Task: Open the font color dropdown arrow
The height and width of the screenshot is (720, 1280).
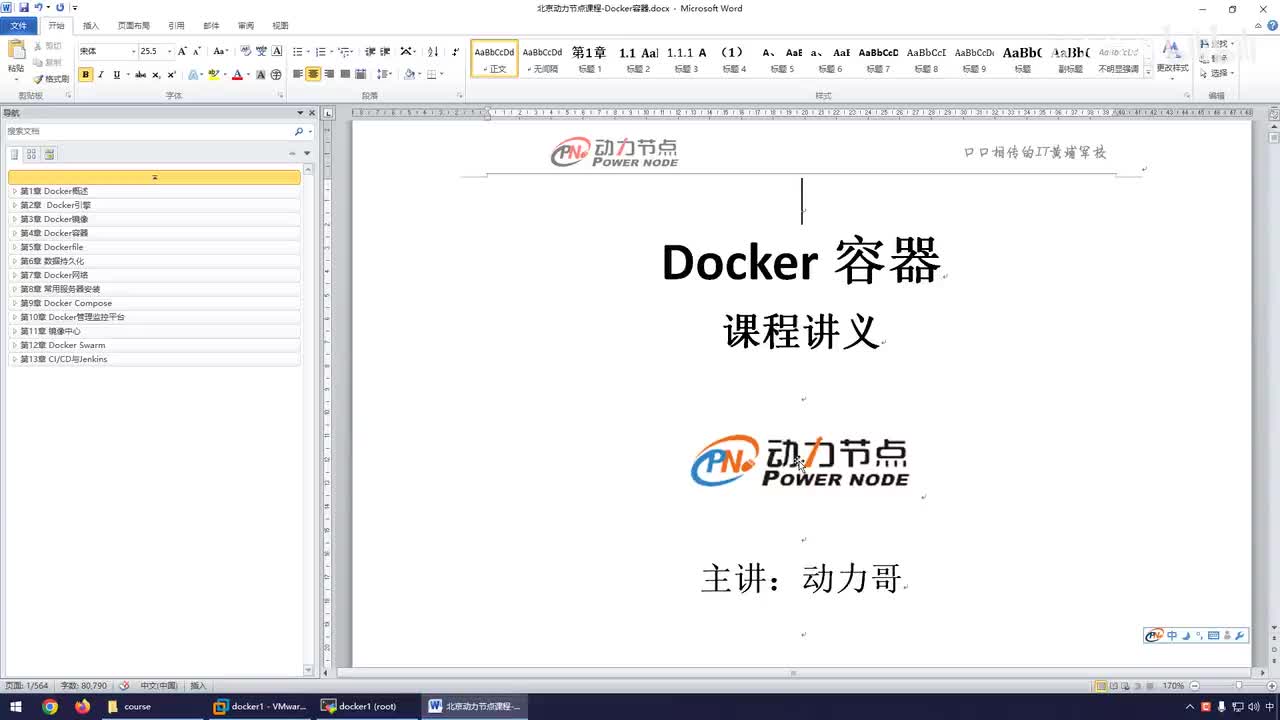Action: point(247,74)
